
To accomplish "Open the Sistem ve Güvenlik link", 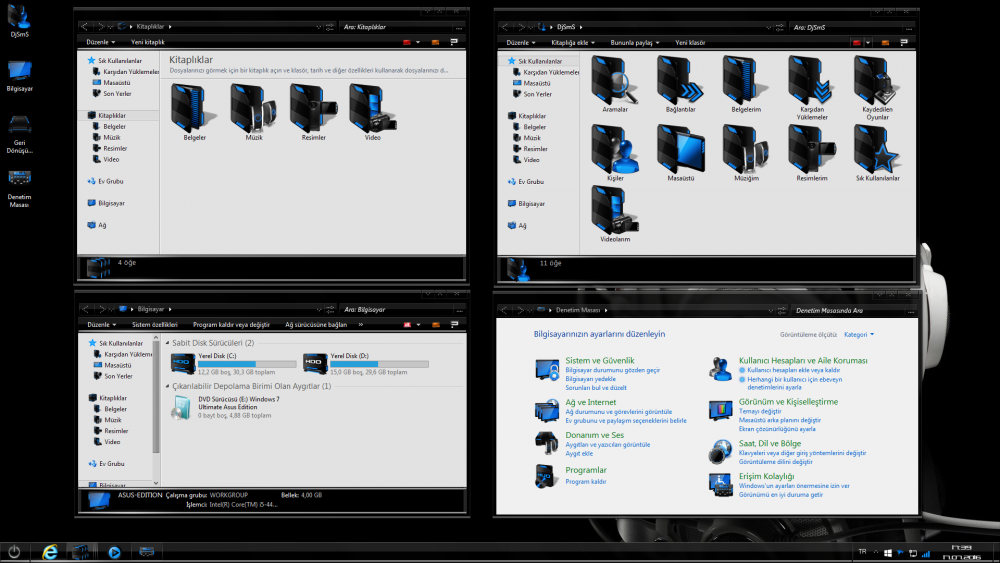I will coord(599,359).
